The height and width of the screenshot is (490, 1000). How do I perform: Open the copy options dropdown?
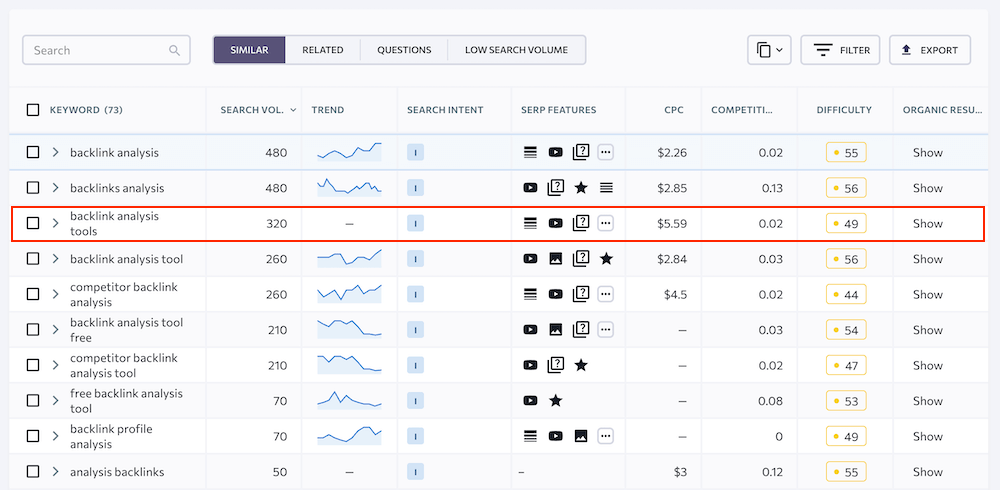pyautogui.click(x=769, y=50)
